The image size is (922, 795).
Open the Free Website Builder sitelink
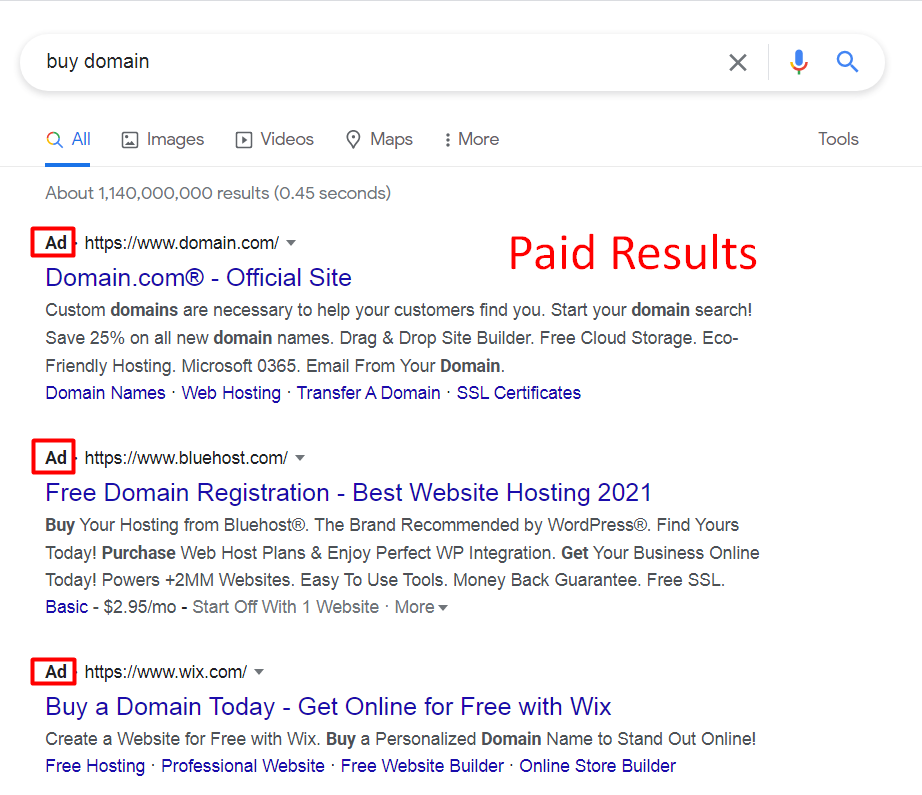[x=422, y=766]
